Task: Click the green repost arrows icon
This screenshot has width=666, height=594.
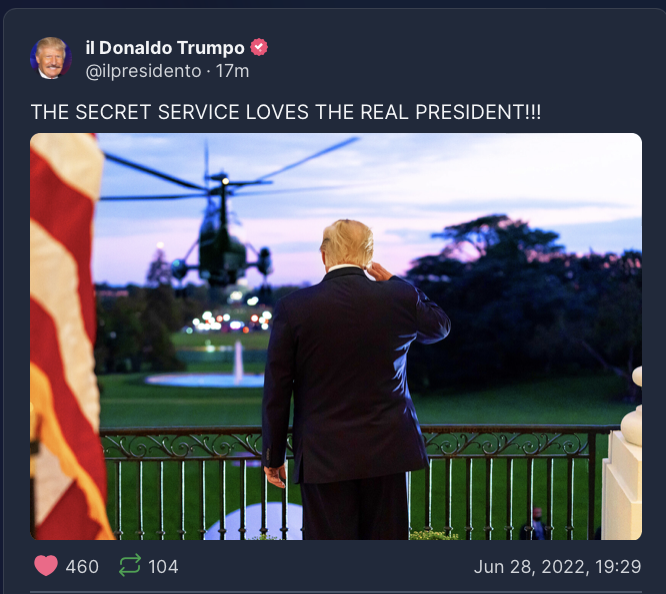Action: (130, 565)
